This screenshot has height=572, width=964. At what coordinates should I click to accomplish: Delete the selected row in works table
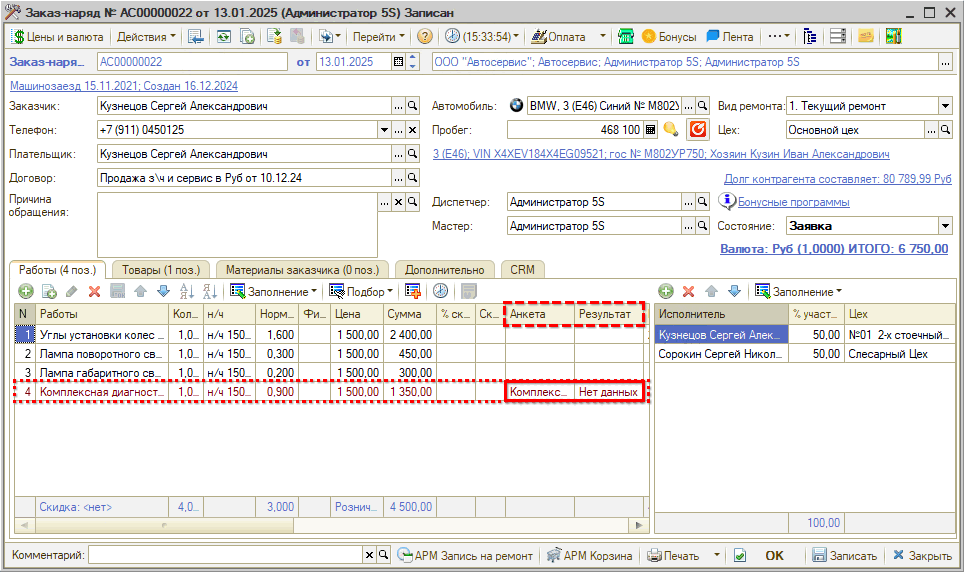(94, 291)
